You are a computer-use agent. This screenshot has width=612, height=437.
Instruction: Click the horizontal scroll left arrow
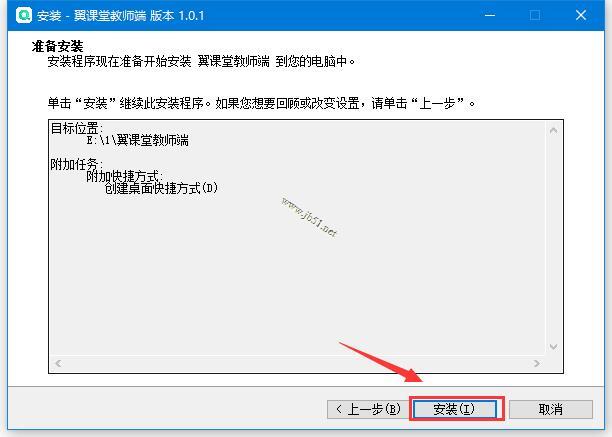(x=58, y=363)
